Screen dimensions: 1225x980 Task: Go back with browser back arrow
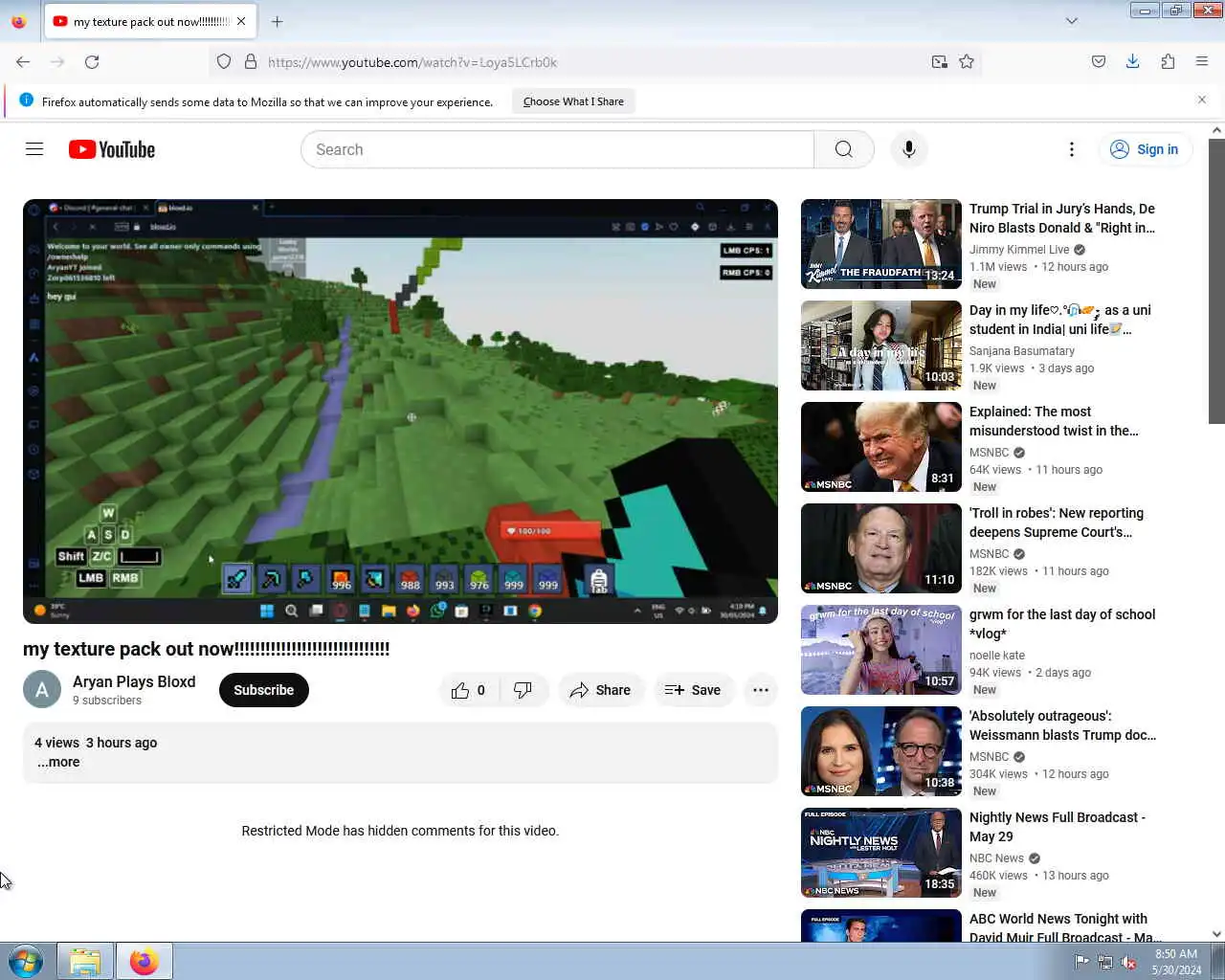tap(23, 62)
